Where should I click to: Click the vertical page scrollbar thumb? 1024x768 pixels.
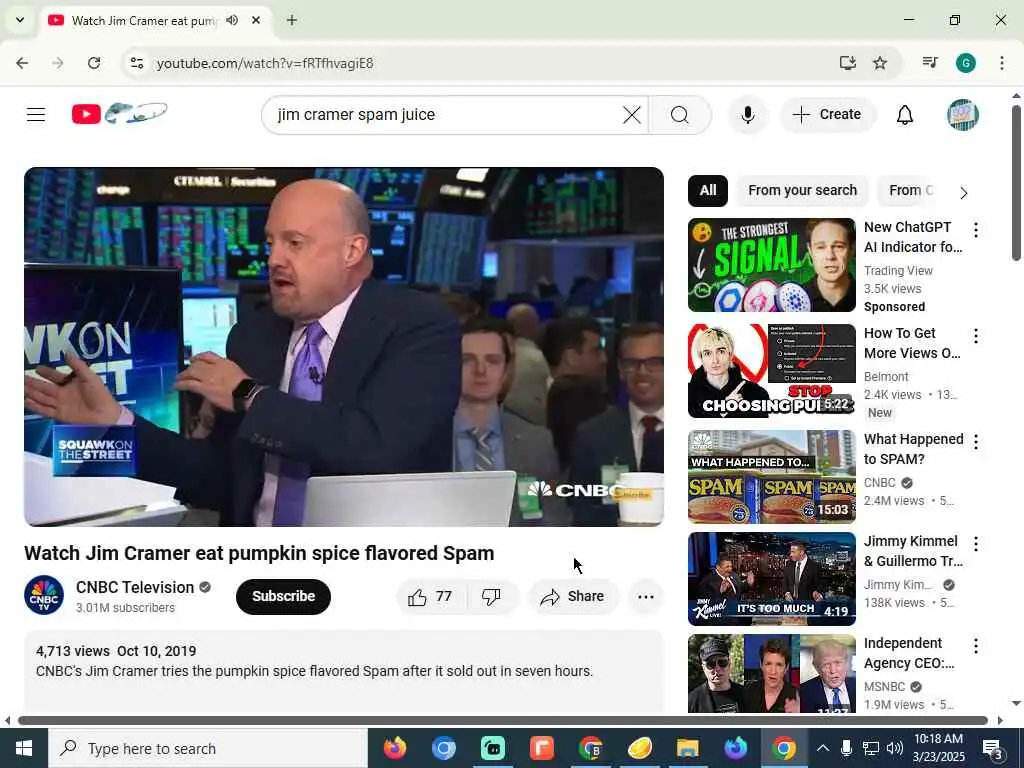point(1016,183)
